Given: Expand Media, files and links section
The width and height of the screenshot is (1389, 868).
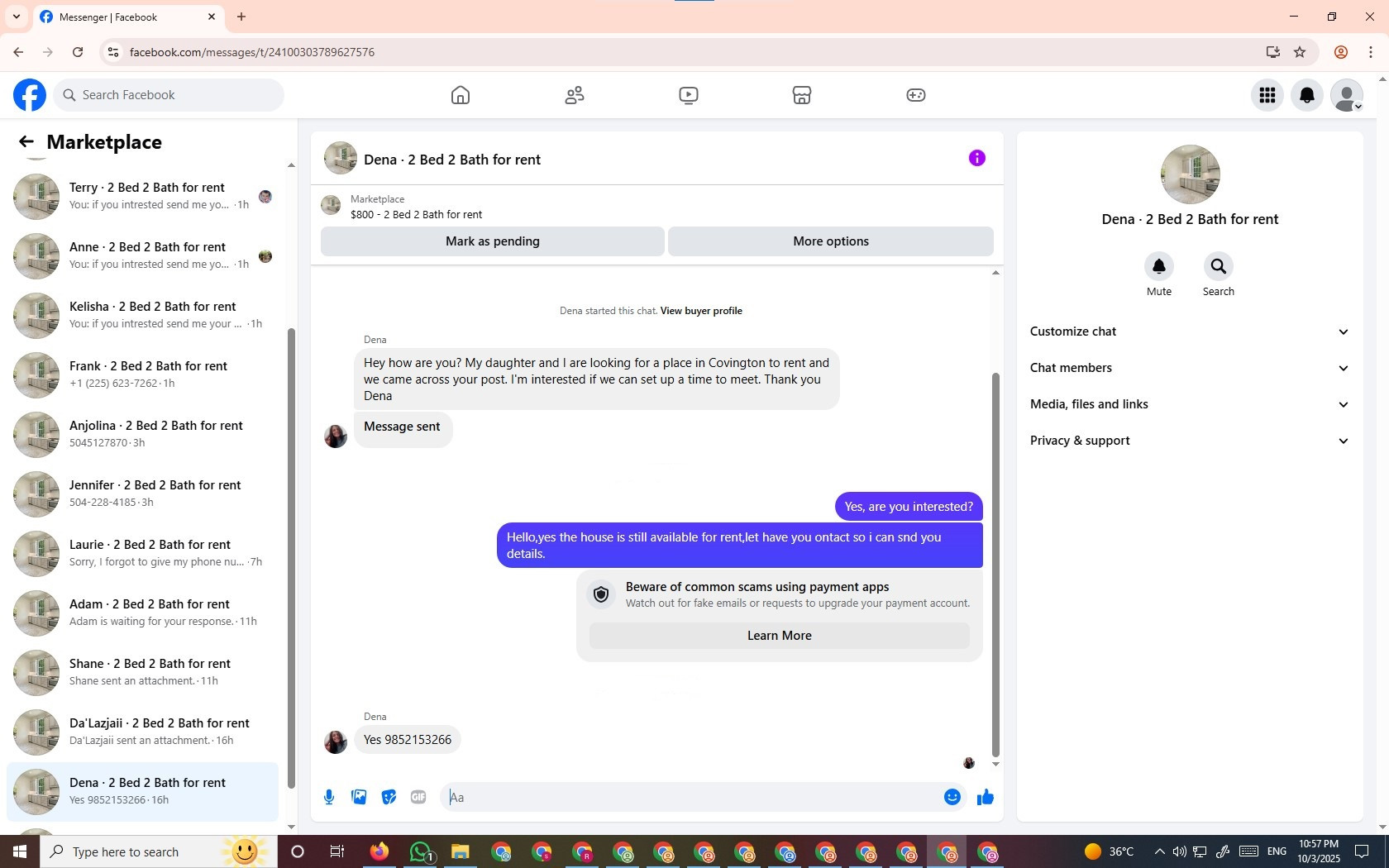Looking at the screenshot, I should (1190, 404).
